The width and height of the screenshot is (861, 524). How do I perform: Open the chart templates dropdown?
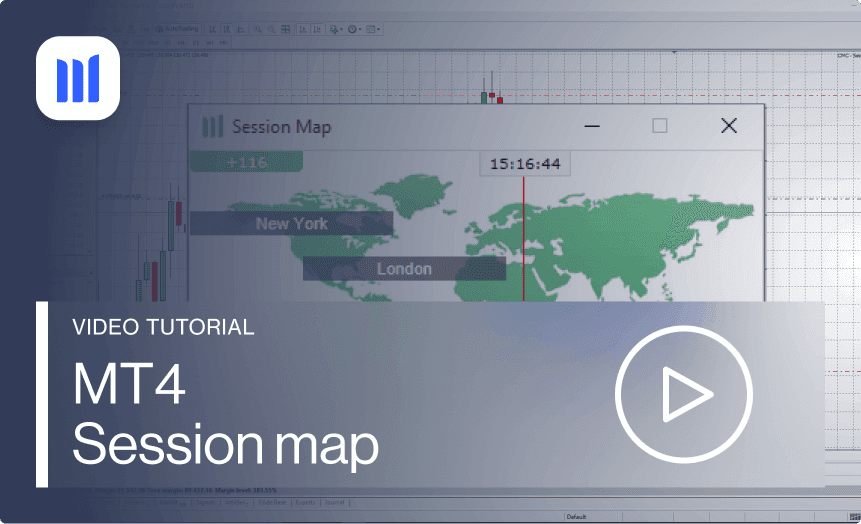(372, 29)
